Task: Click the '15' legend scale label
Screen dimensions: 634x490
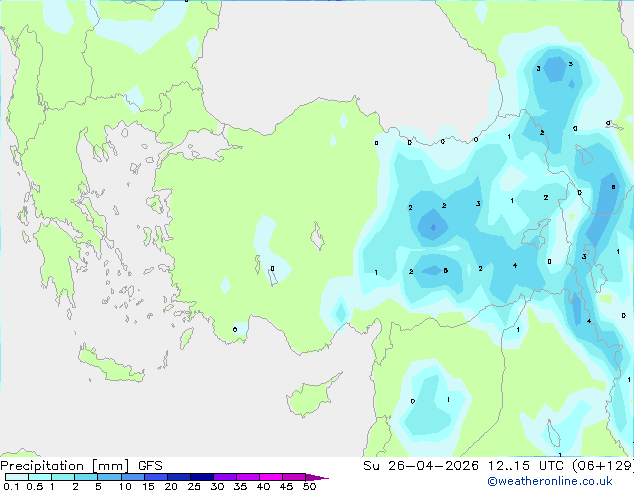Action: point(148,486)
